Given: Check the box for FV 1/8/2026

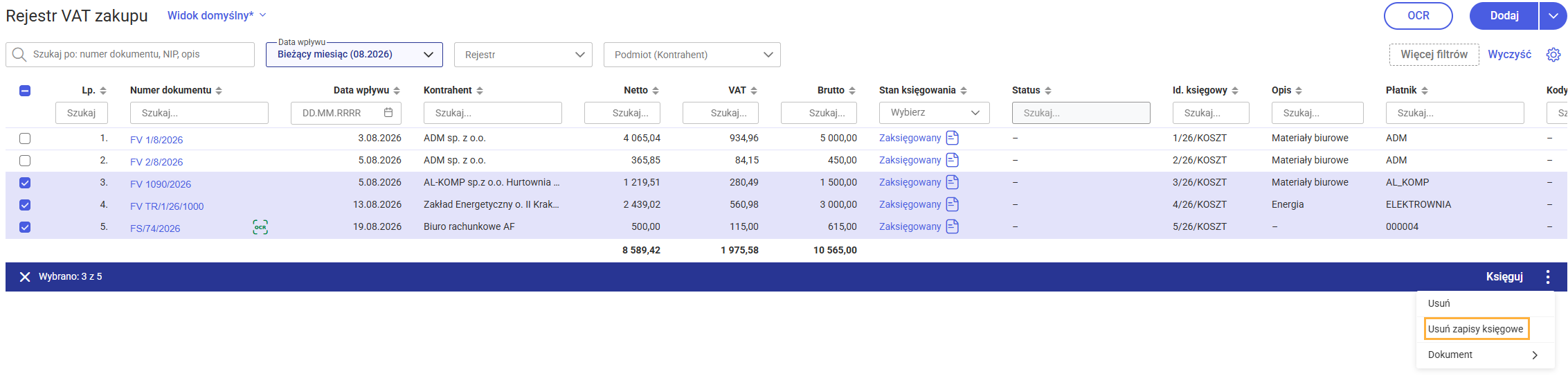Looking at the screenshot, I should click(x=25, y=138).
